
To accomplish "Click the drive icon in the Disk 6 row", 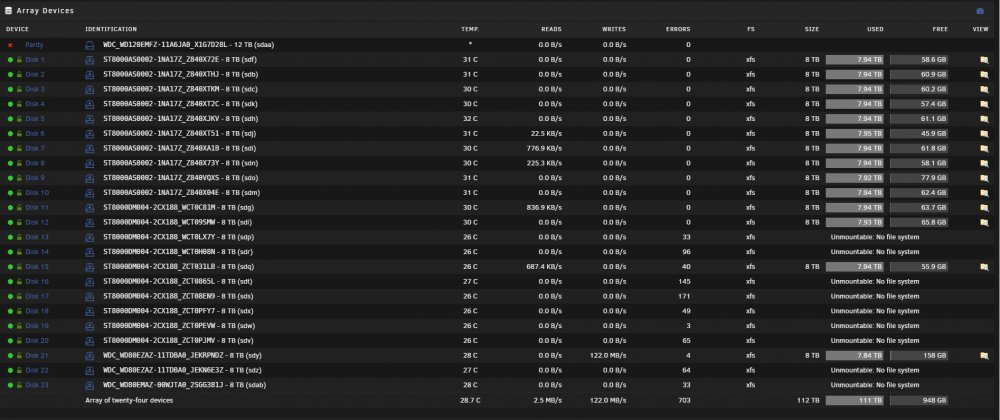I will tap(90, 134).
